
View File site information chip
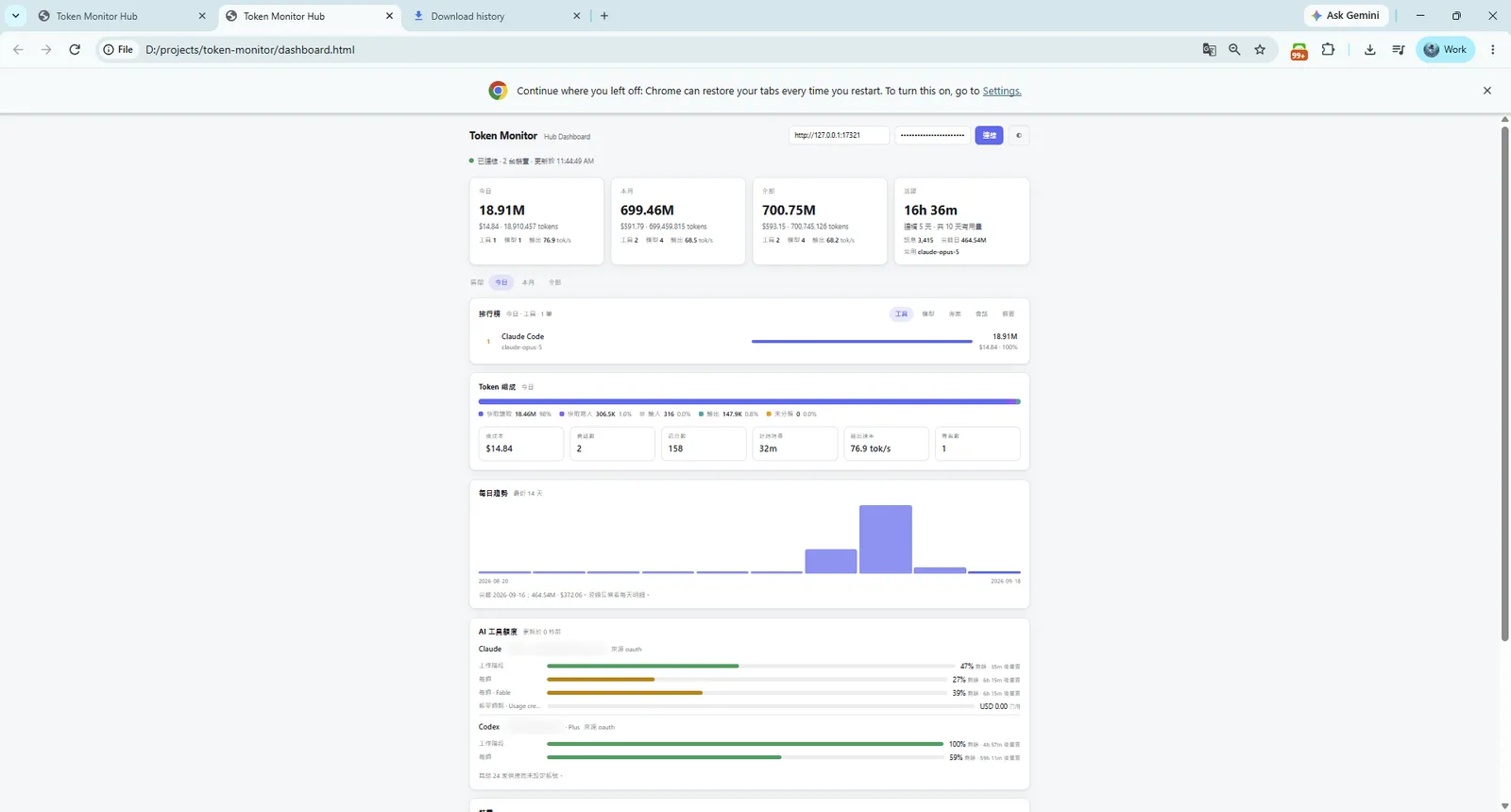pos(118,50)
